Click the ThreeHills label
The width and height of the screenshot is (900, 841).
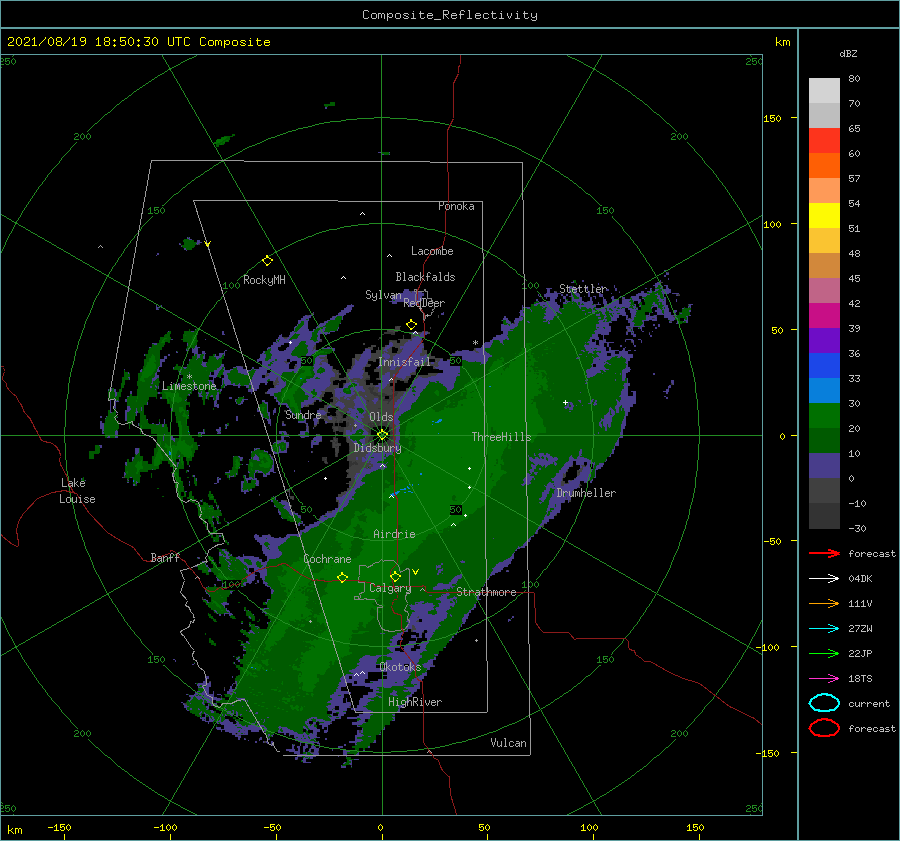click(502, 437)
